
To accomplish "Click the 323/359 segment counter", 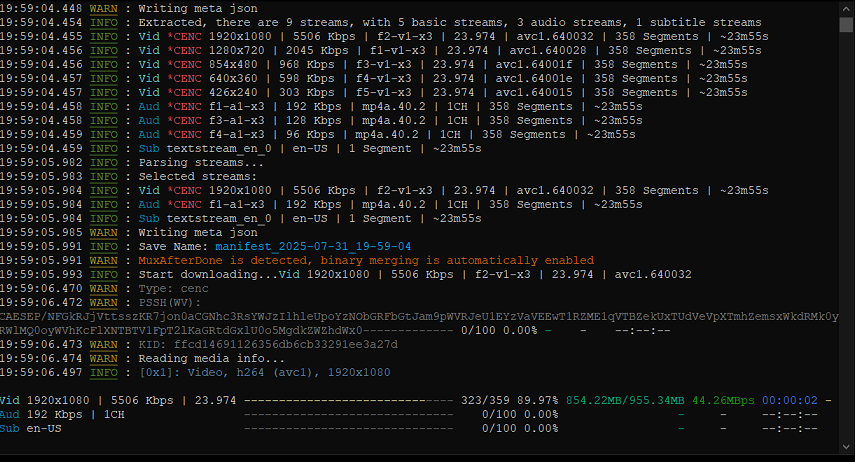I will tap(483, 400).
